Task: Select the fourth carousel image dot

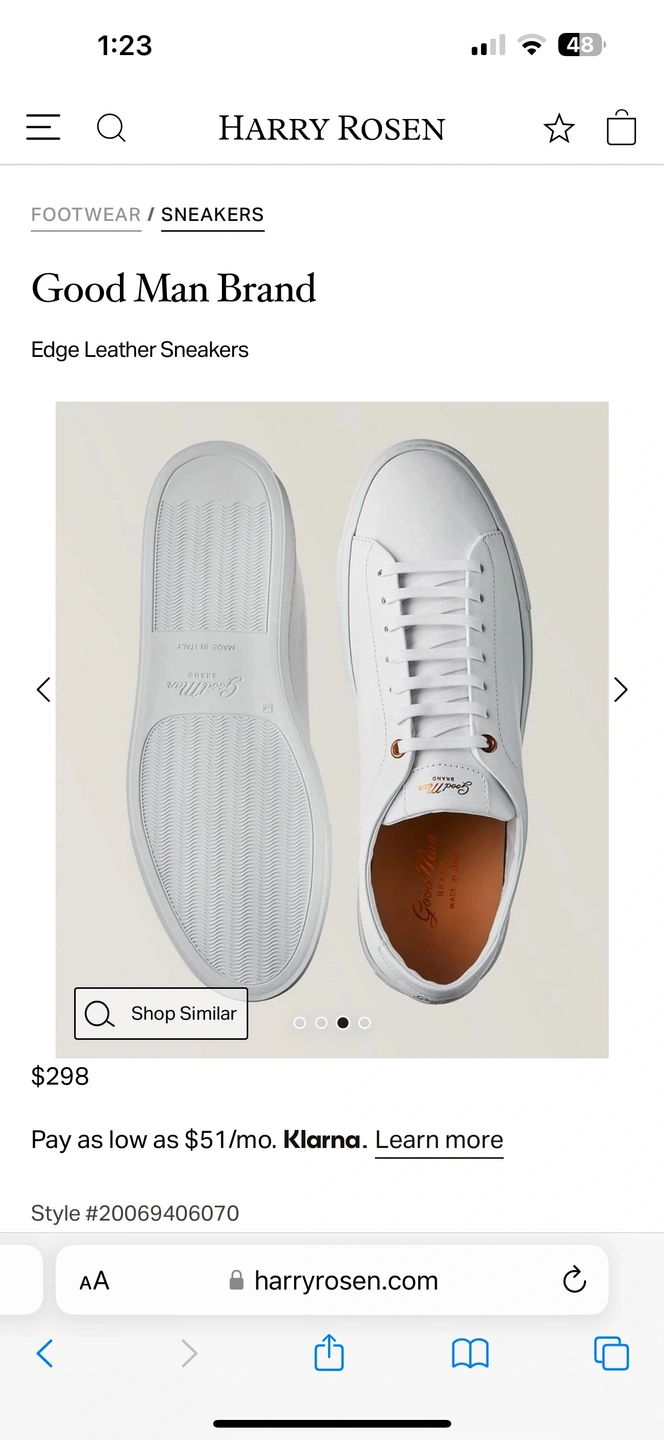Action: (x=364, y=1022)
